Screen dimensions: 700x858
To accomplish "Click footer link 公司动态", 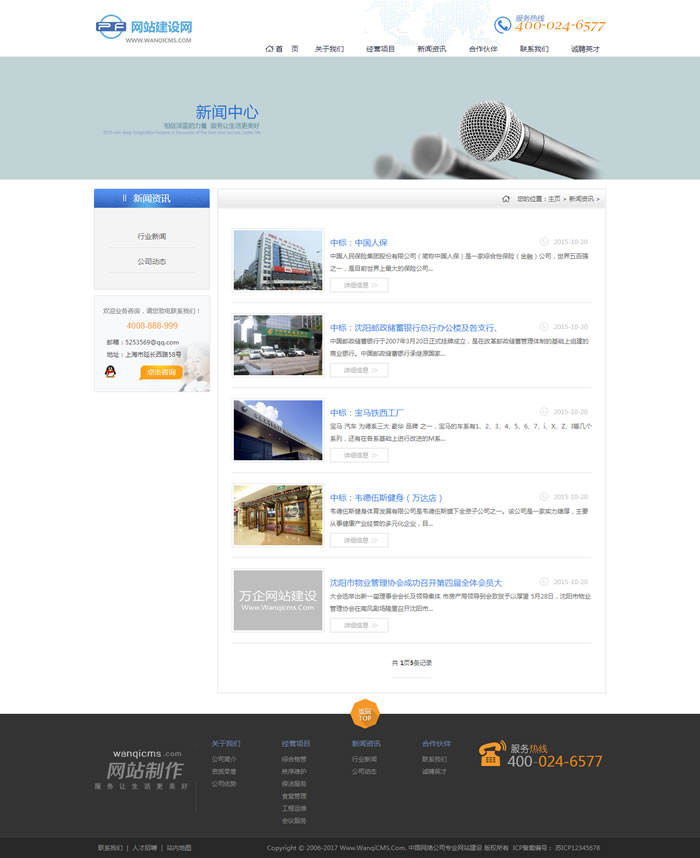I will click(x=365, y=772).
